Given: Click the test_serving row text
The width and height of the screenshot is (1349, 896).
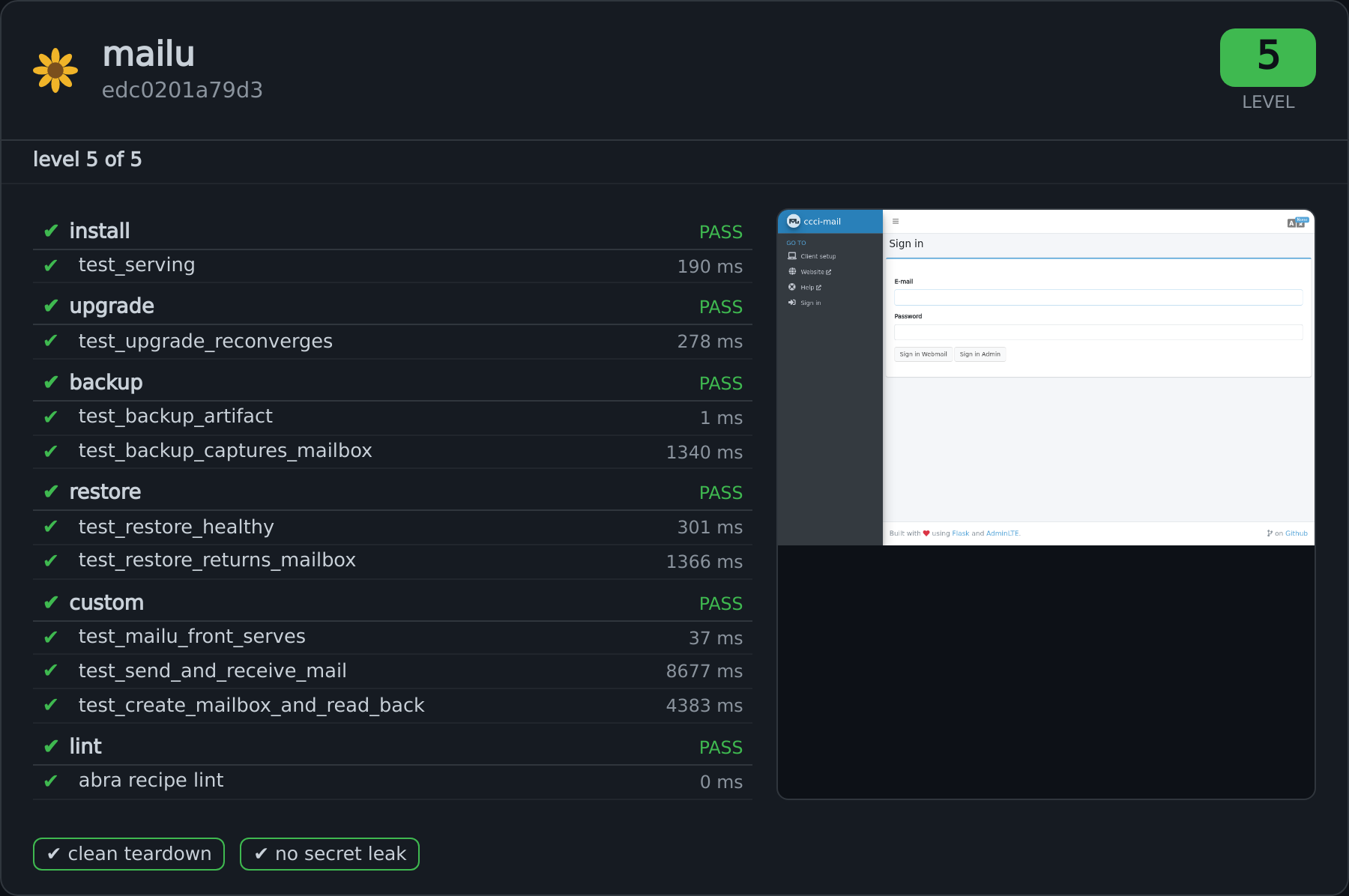Looking at the screenshot, I should [x=136, y=265].
